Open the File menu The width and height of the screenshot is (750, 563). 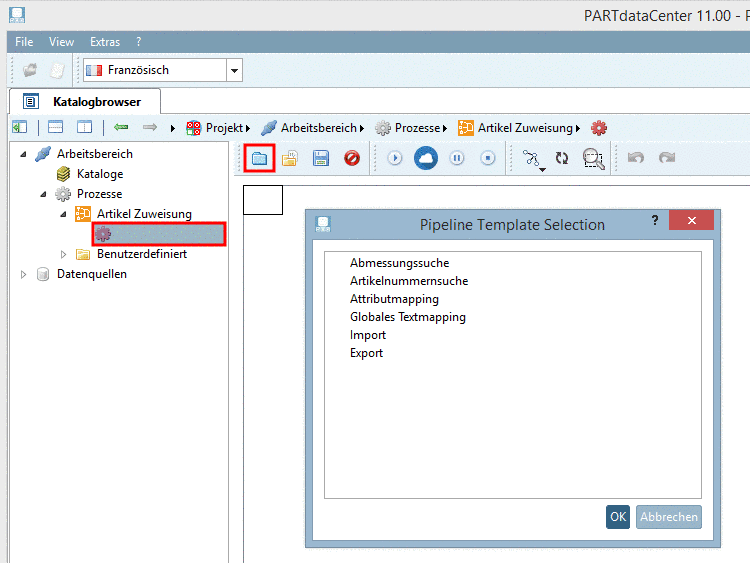pyautogui.click(x=24, y=42)
